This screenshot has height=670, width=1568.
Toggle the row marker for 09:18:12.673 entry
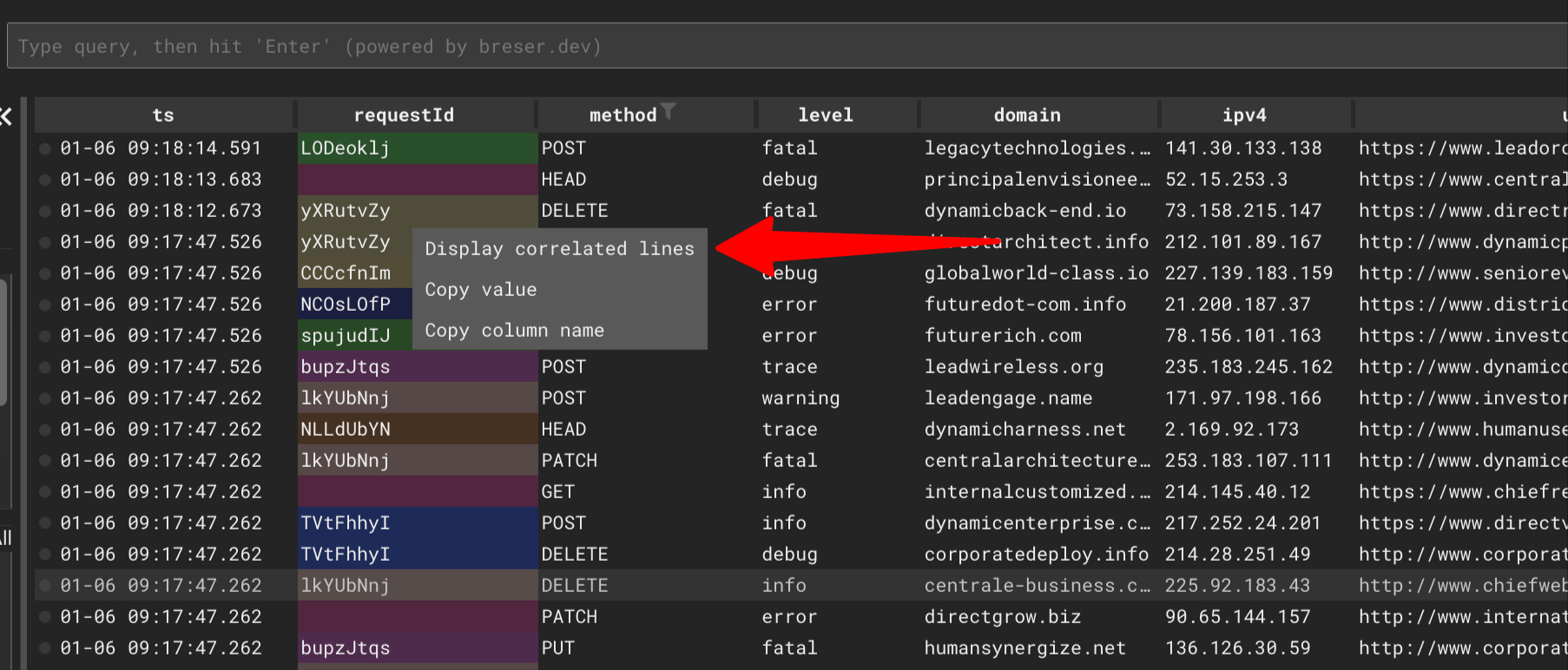click(45, 211)
